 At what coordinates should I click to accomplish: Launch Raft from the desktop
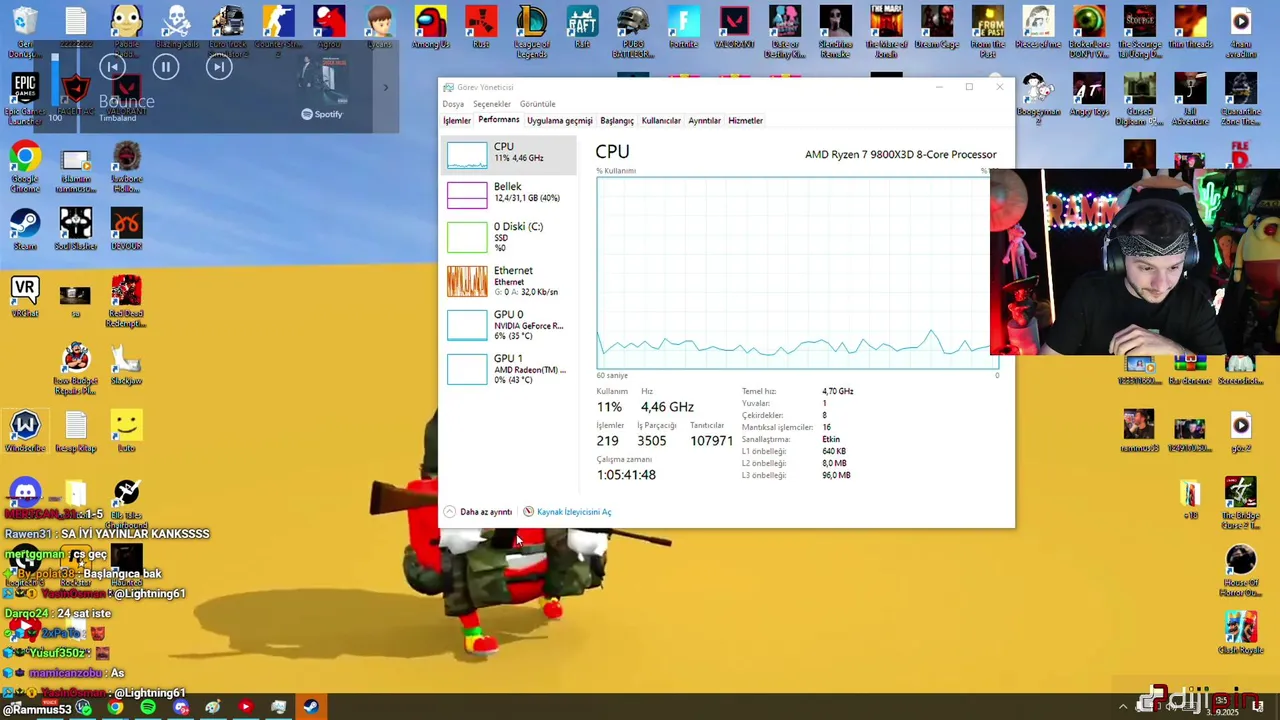(582, 27)
